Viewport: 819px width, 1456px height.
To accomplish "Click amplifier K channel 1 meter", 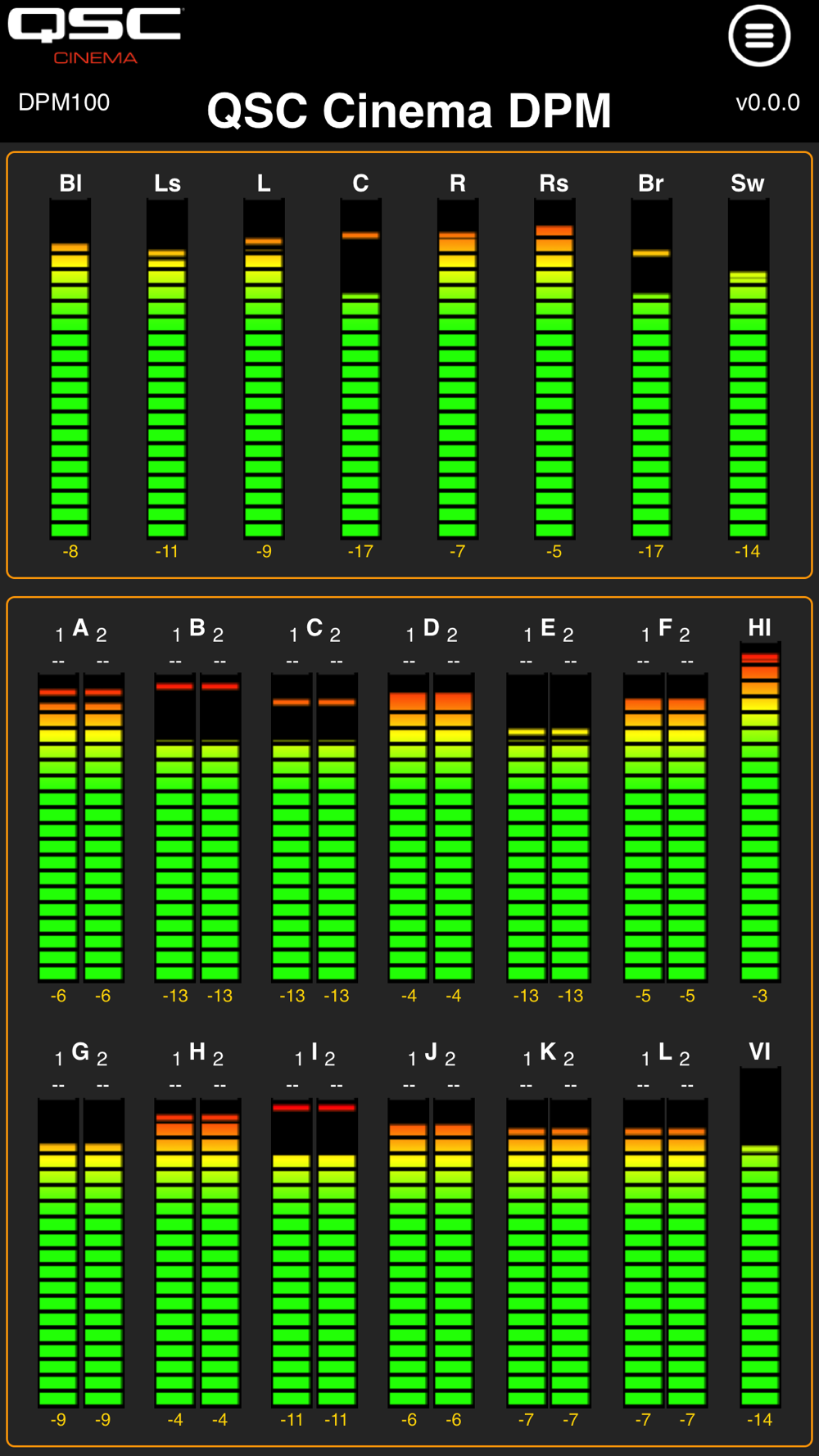I will (x=526, y=1253).
